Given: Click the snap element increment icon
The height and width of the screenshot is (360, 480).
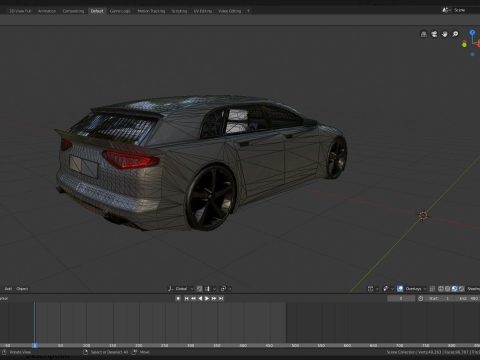Looking at the screenshot, I should [x=207, y=289].
